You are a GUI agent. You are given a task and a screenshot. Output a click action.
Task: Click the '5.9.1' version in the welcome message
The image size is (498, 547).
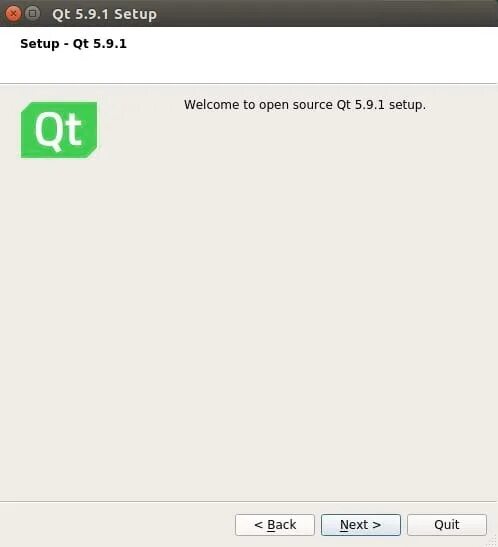[369, 105]
